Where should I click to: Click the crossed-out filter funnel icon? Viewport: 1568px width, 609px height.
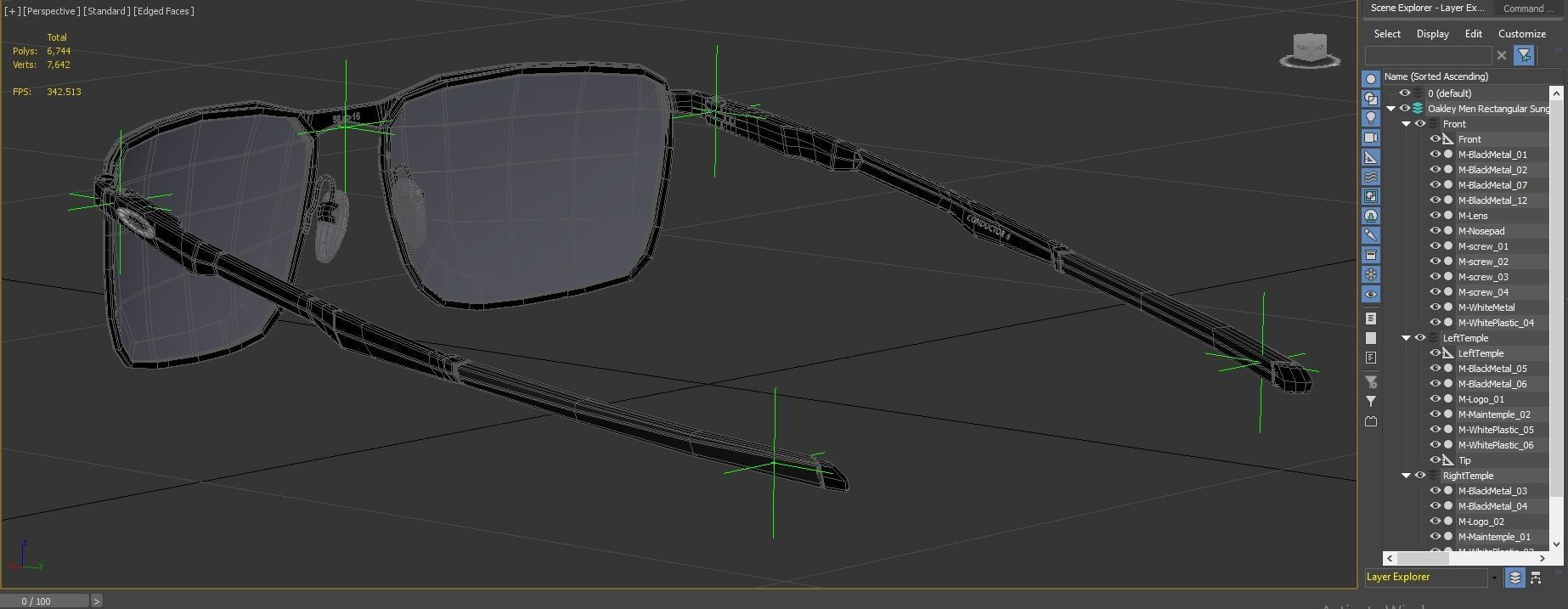coord(1370,382)
